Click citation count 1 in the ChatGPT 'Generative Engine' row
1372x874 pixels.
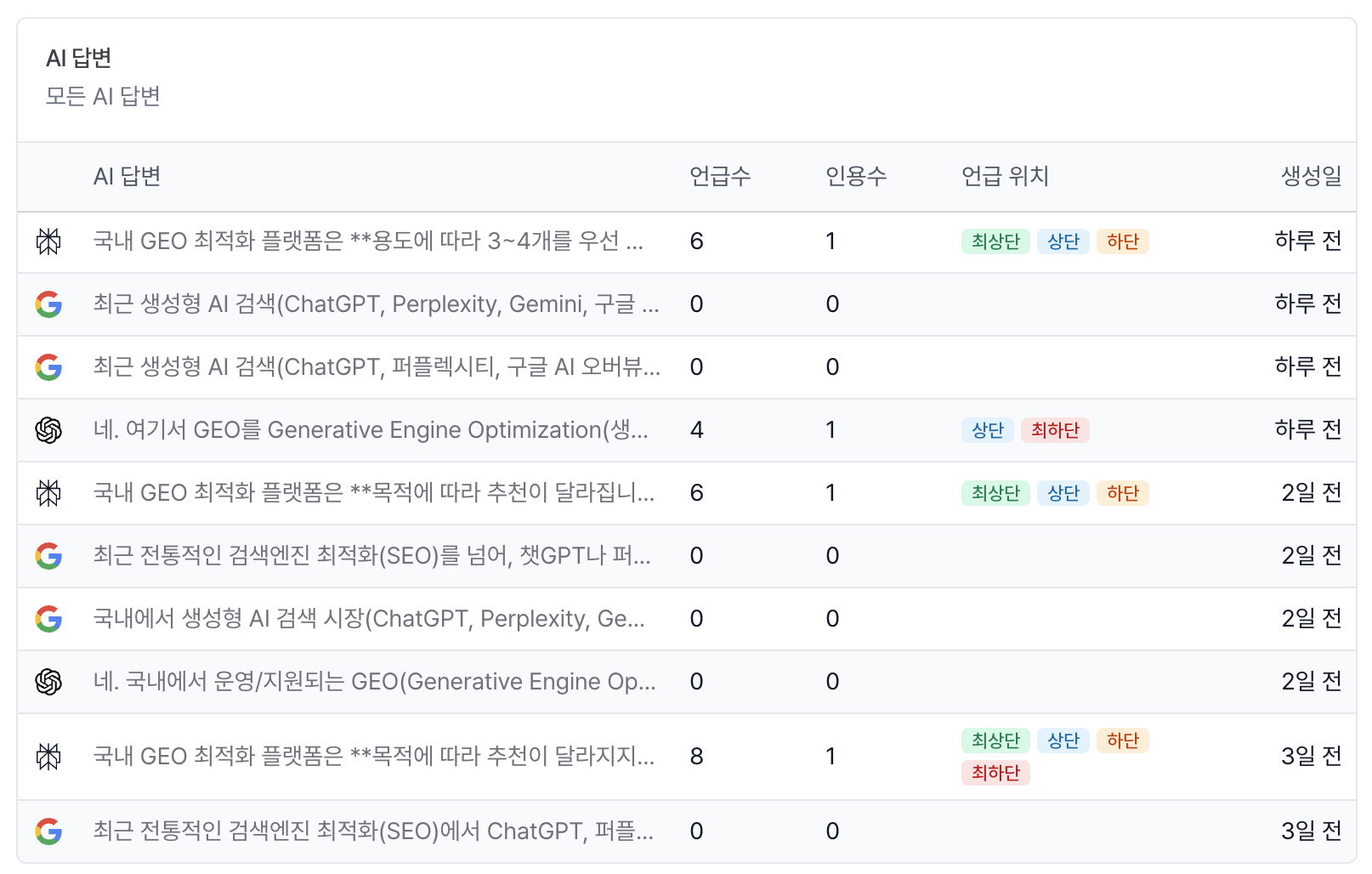tap(831, 430)
